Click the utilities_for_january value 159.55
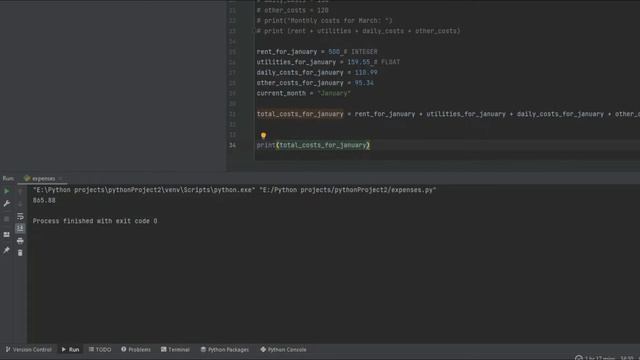The width and height of the screenshot is (640, 360). pos(358,62)
